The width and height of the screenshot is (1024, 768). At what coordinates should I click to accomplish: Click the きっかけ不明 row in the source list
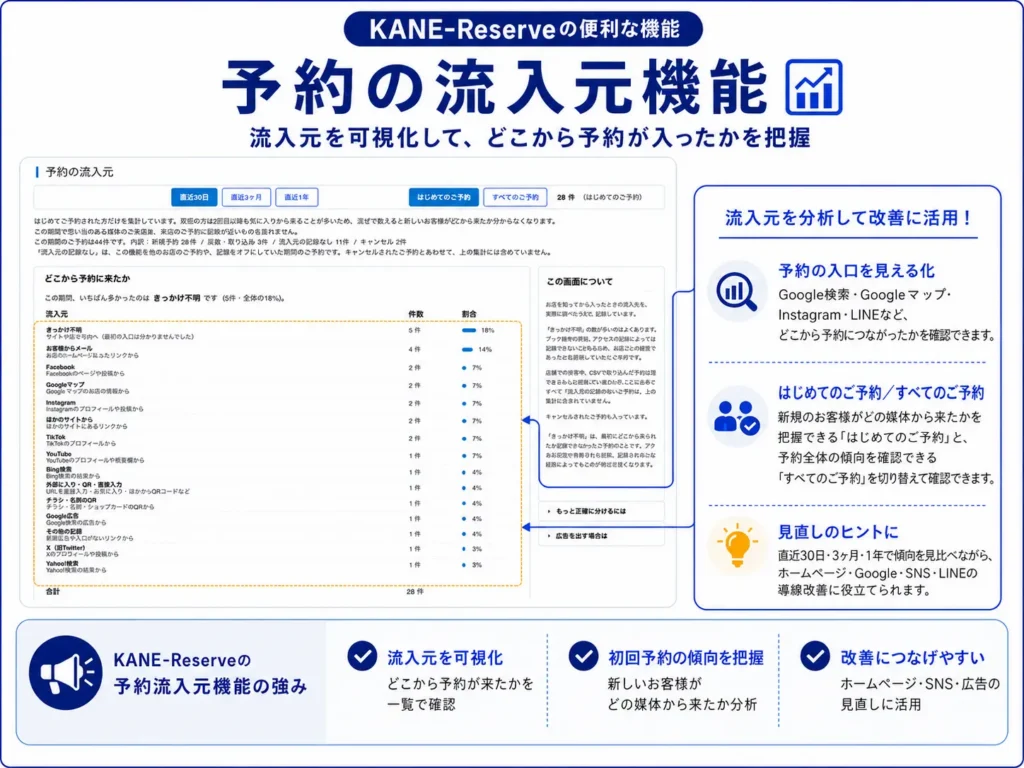277,333
